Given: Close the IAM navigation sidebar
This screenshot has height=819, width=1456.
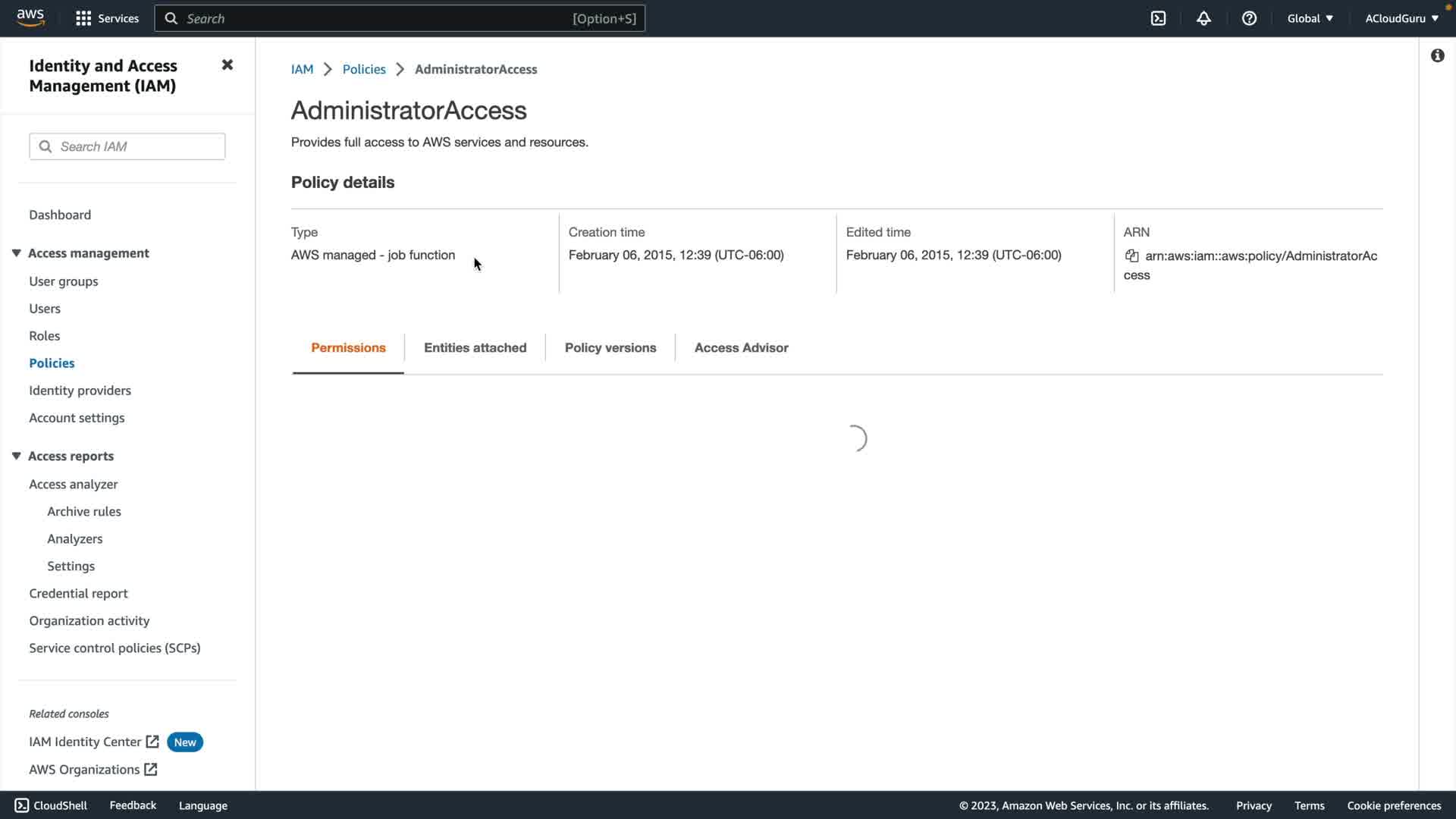Looking at the screenshot, I should [x=227, y=65].
